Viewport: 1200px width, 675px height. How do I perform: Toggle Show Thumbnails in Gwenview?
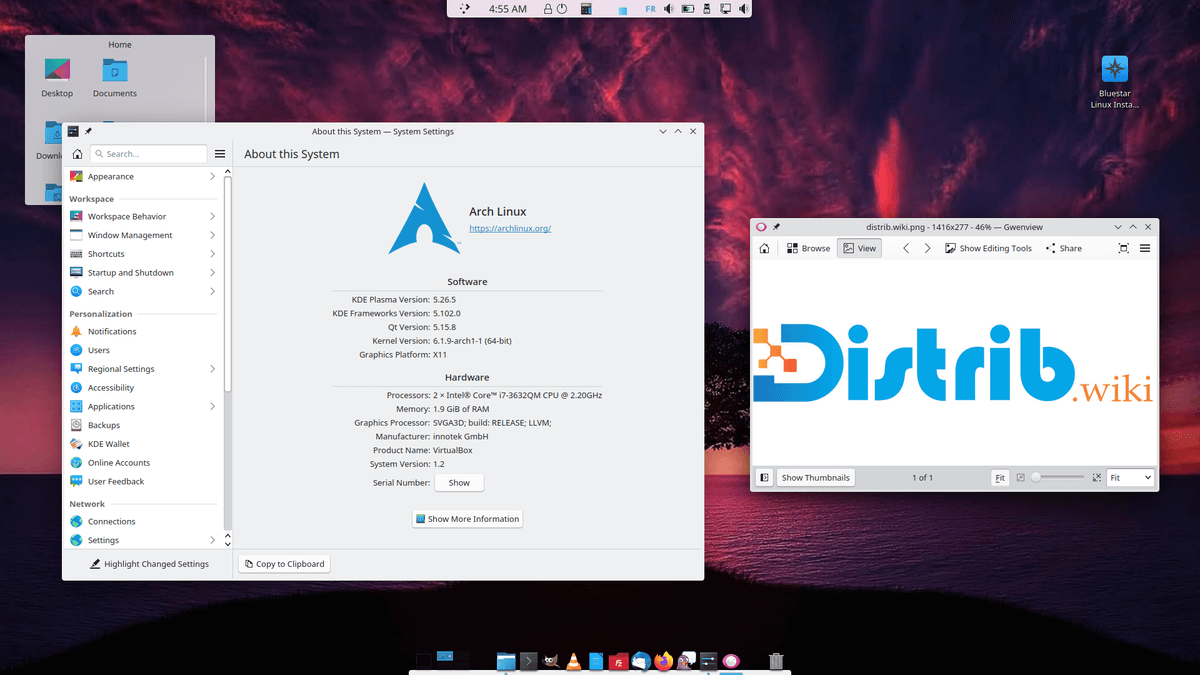click(x=816, y=478)
